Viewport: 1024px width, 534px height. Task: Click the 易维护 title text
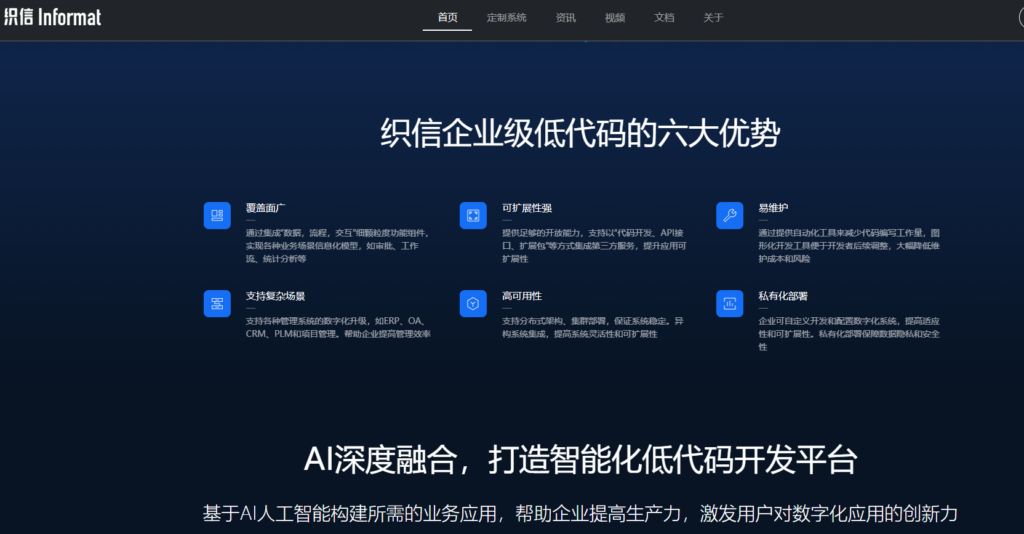[x=773, y=208]
